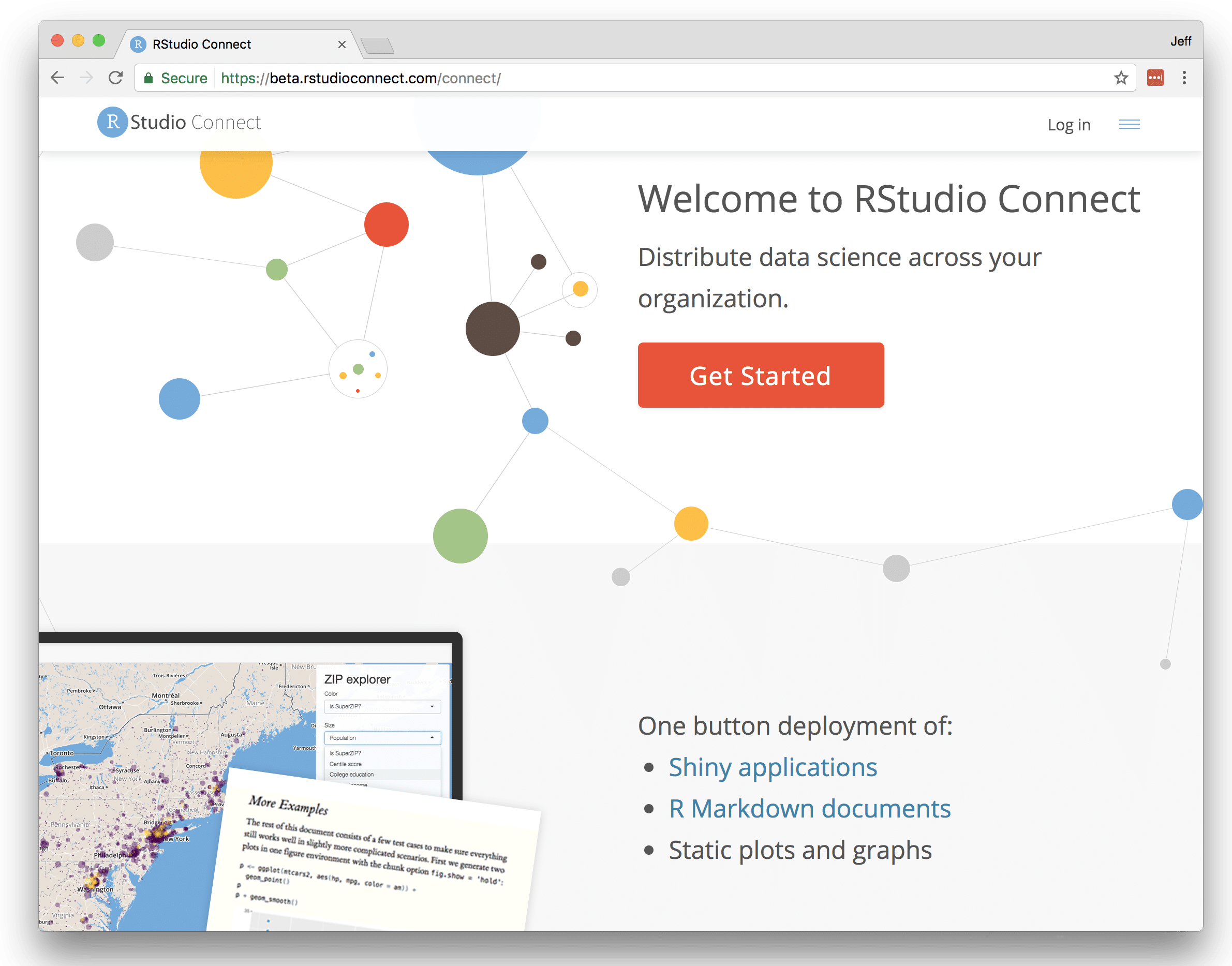Open the Shiny applications link
1232x966 pixels.
773,767
